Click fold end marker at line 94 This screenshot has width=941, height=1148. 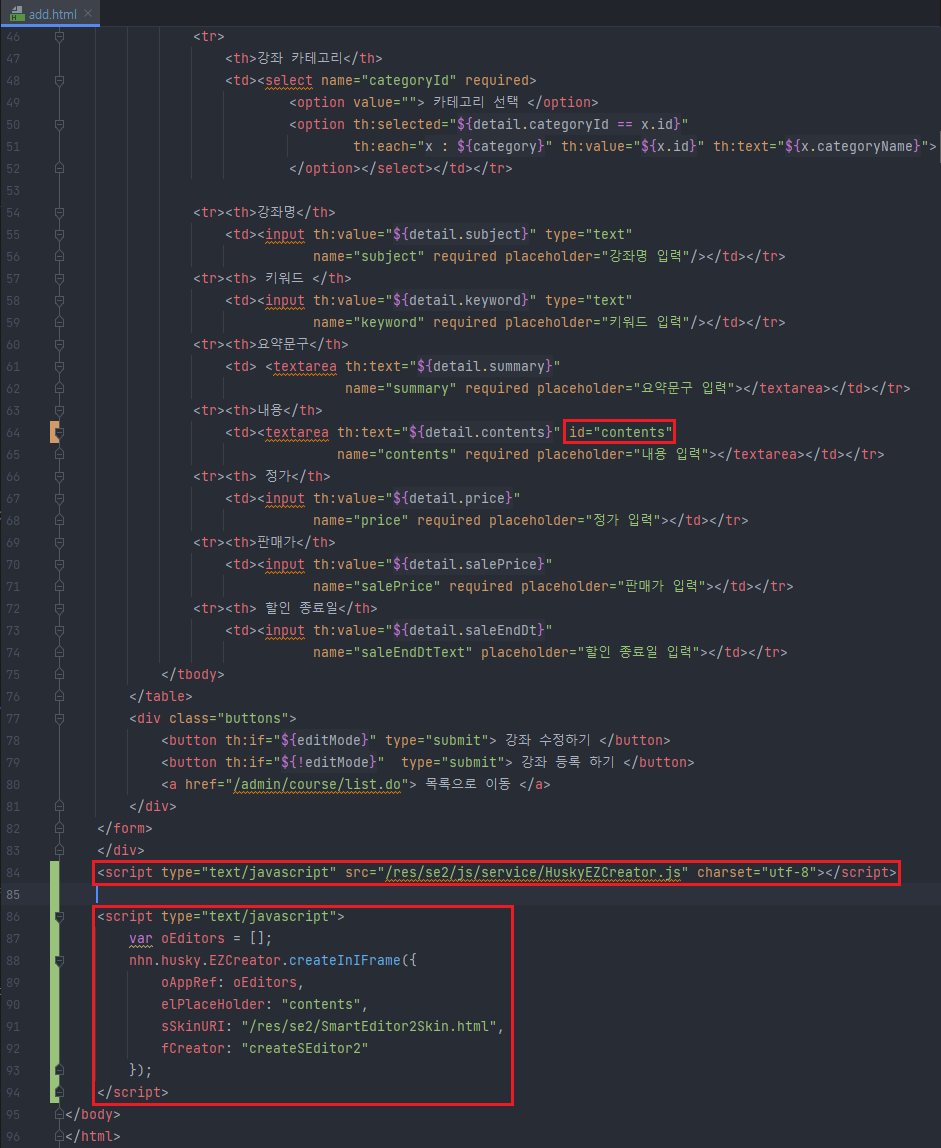pos(59,1092)
